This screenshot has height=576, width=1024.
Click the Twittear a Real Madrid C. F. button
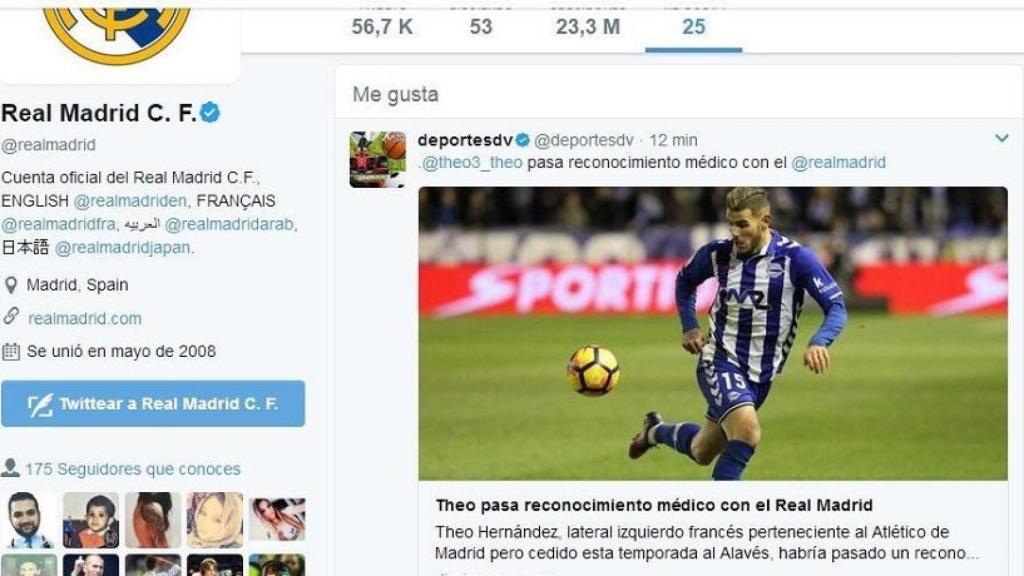tap(153, 404)
